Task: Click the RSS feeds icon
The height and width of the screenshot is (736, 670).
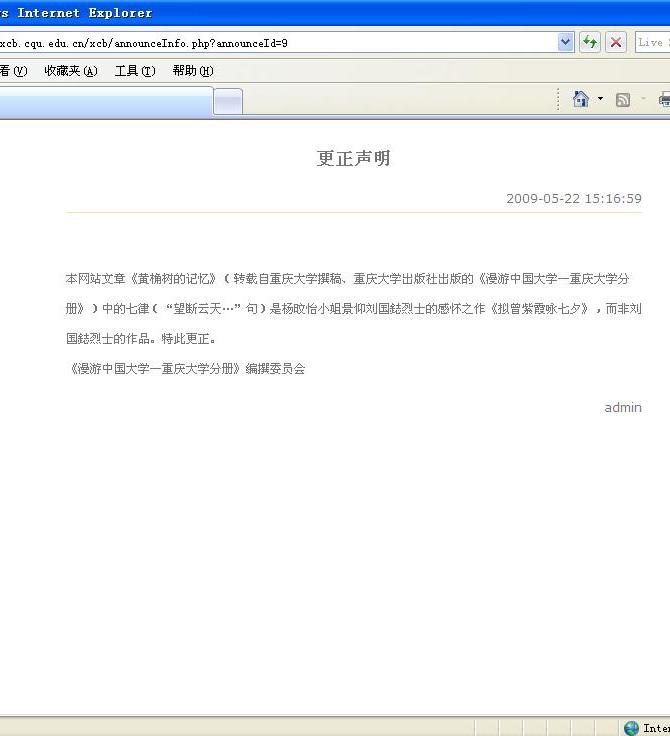Action: [623, 99]
